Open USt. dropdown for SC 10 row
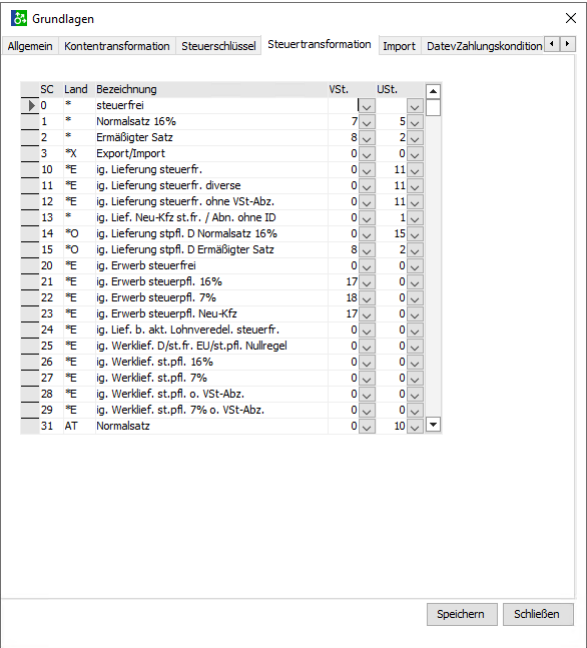Image resolution: width=587 pixels, height=648 pixels. point(415,170)
